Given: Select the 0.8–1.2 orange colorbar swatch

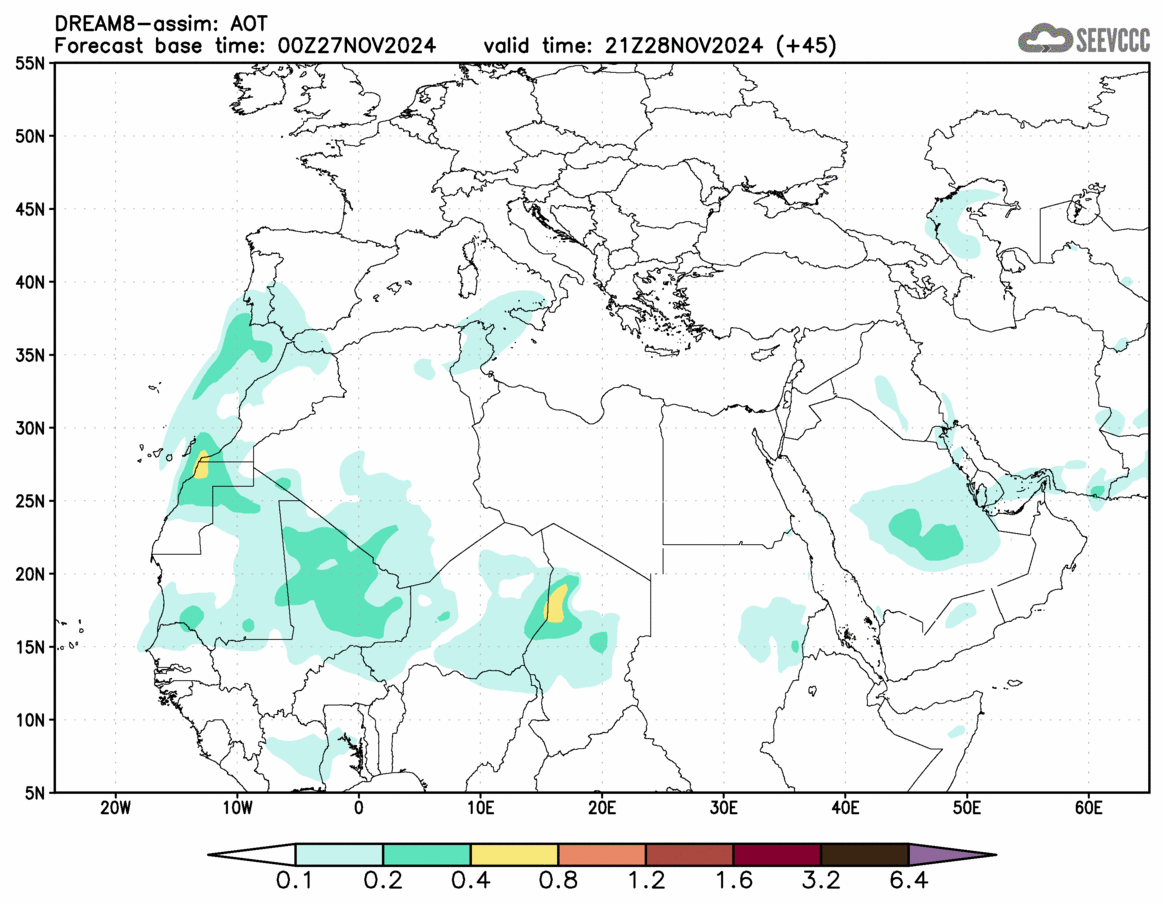Looking at the screenshot, I should point(602,854).
